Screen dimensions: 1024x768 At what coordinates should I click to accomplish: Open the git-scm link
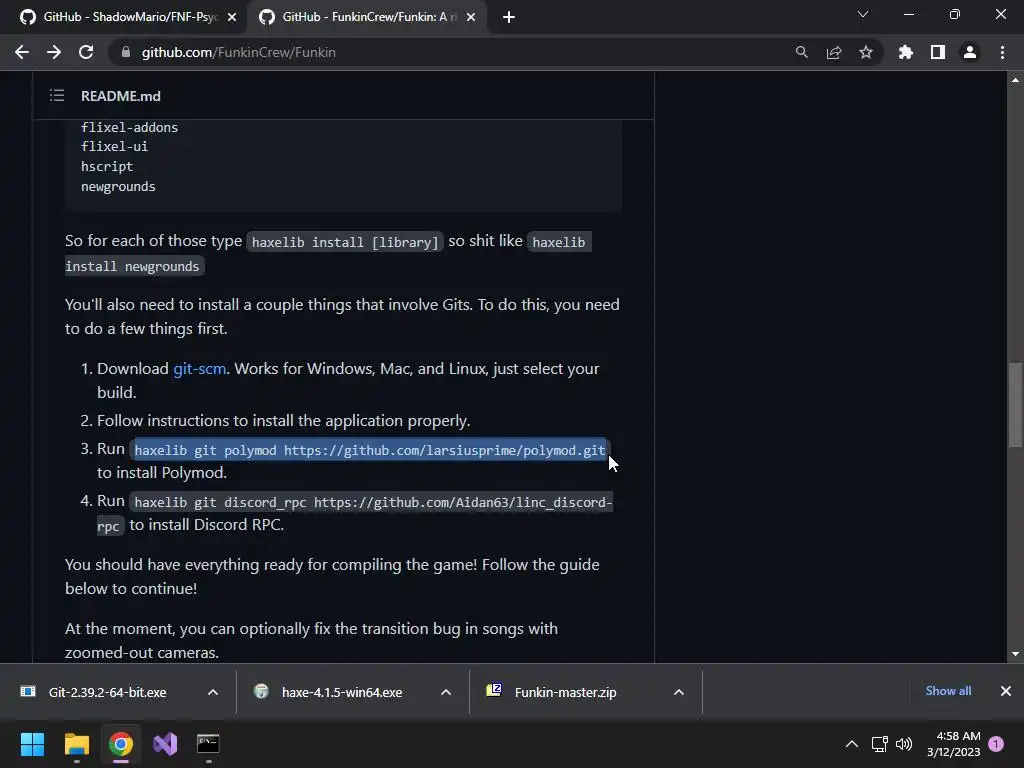(x=199, y=368)
